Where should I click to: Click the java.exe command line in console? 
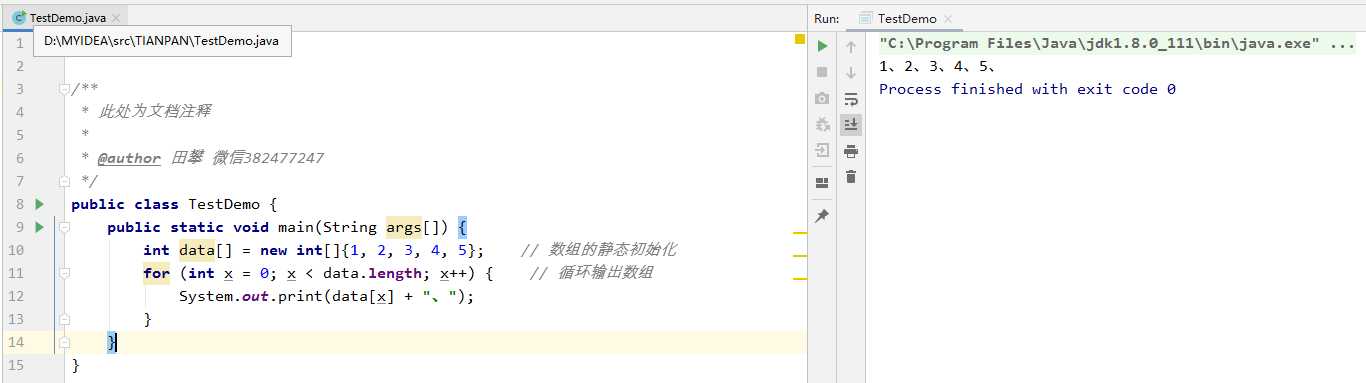[x=1117, y=44]
